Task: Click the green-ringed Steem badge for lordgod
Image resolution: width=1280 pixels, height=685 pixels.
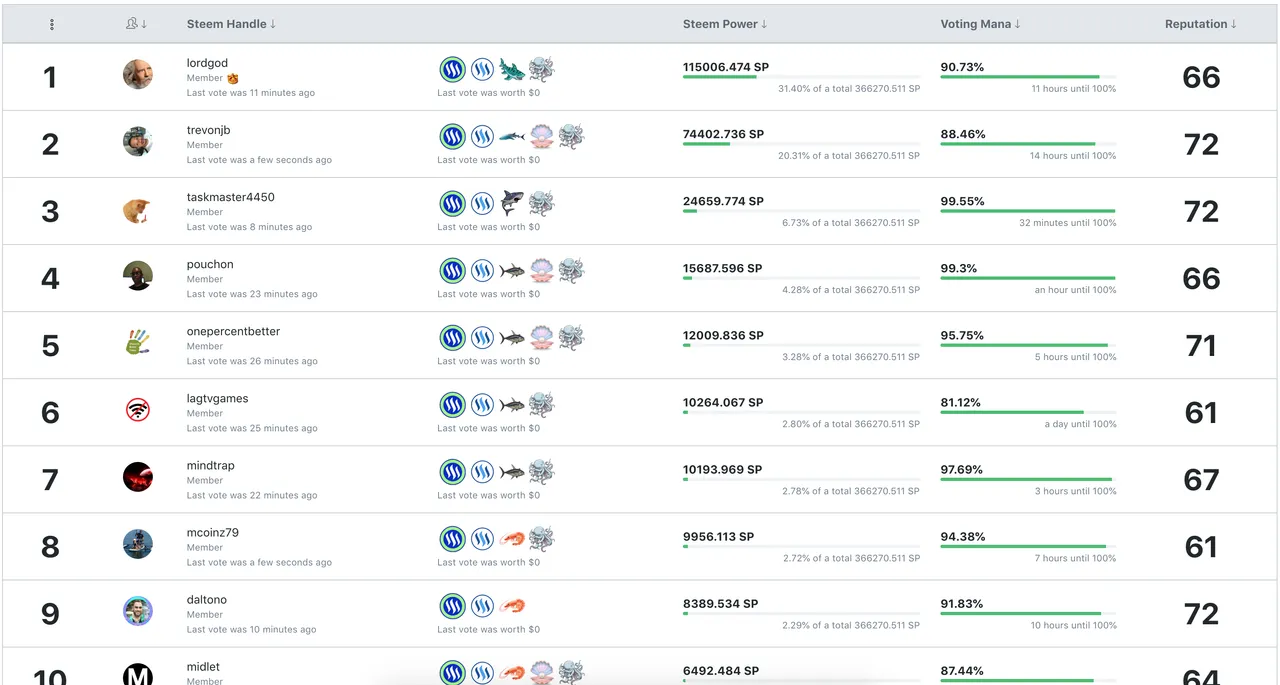Action: [453, 69]
